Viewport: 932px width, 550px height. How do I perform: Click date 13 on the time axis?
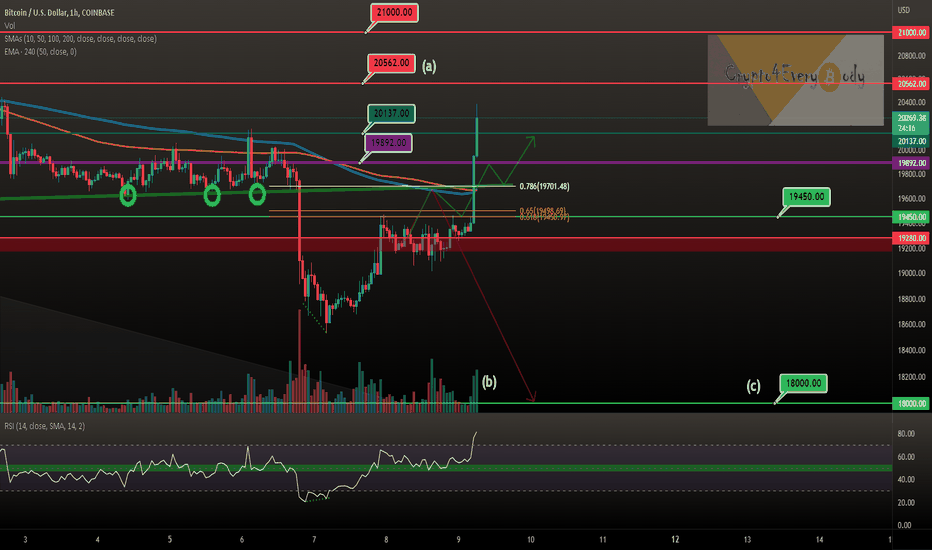[747, 540]
